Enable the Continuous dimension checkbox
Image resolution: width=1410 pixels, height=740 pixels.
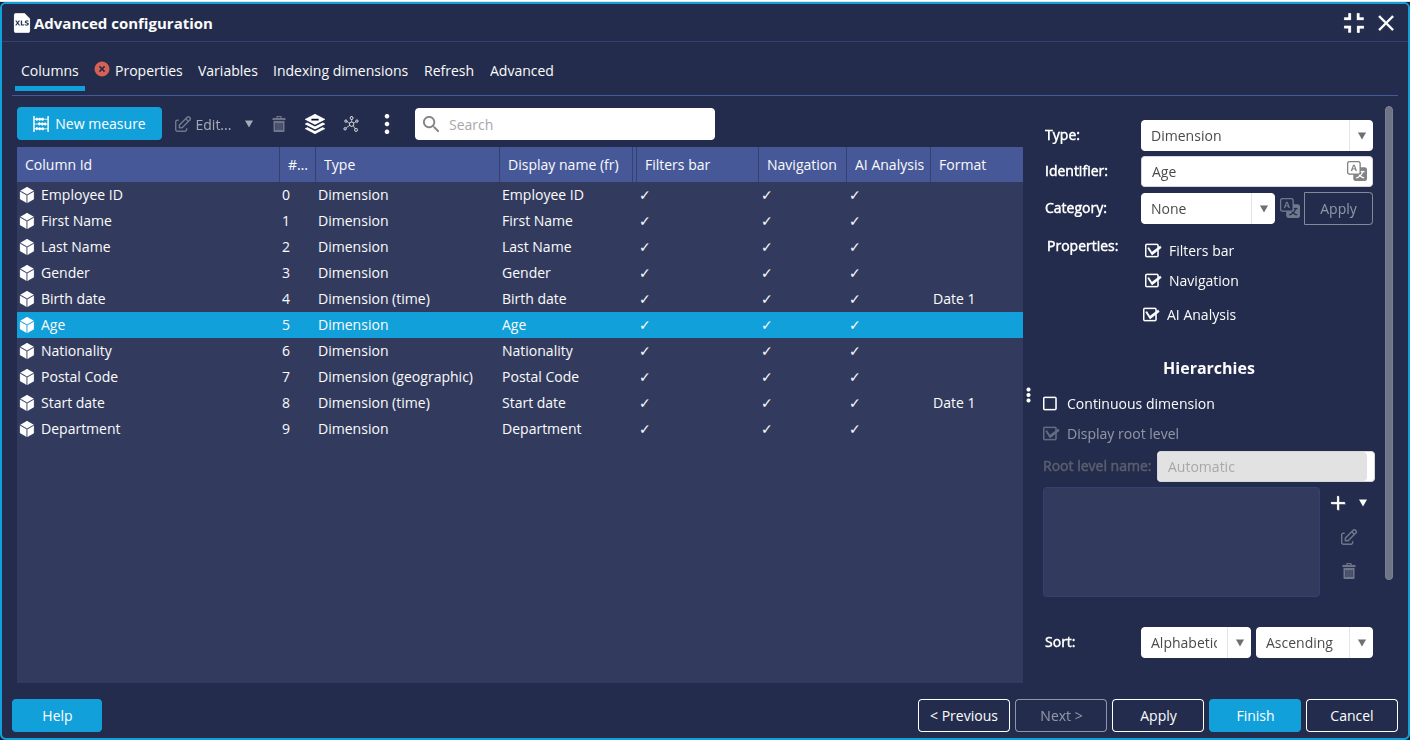(x=1050, y=404)
